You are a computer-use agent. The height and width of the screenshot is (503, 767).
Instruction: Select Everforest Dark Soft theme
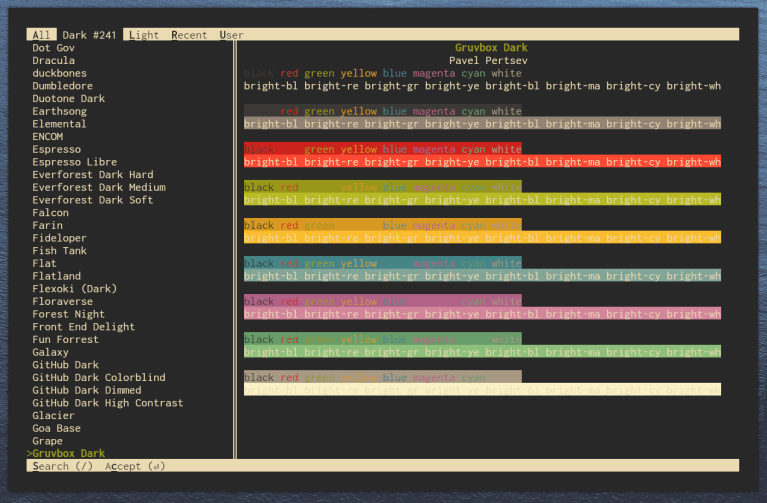coord(92,200)
